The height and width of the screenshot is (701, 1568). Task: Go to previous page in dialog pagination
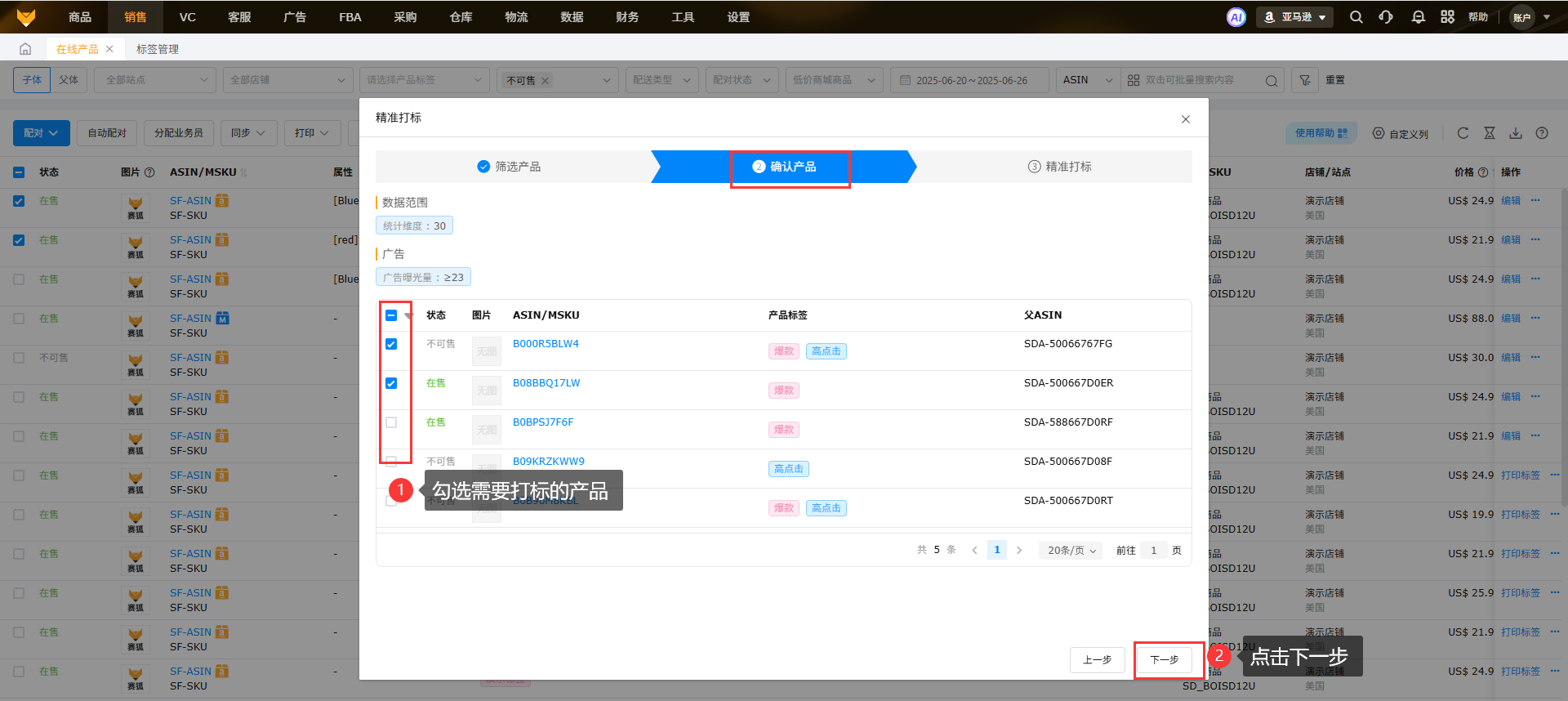pyautogui.click(x=974, y=551)
